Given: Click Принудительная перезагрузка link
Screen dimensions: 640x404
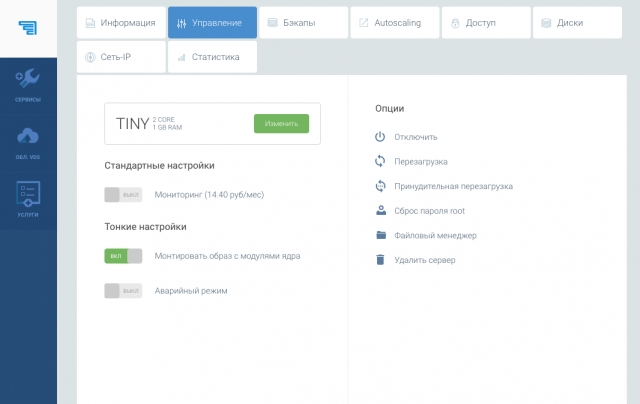Looking at the screenshot, I should tap(453, 186).
